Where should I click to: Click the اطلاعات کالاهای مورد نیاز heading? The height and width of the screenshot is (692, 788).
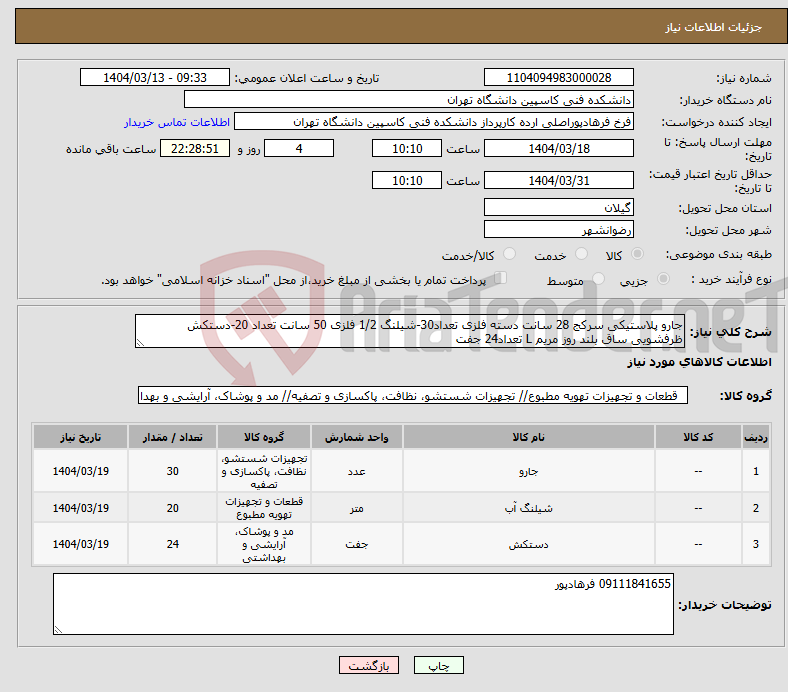[x=699, y=362]
